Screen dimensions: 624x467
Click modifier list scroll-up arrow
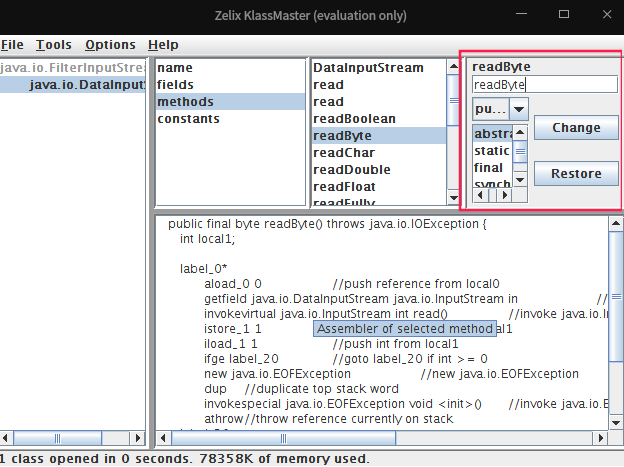pyautogui.click(x=520, y=132)
